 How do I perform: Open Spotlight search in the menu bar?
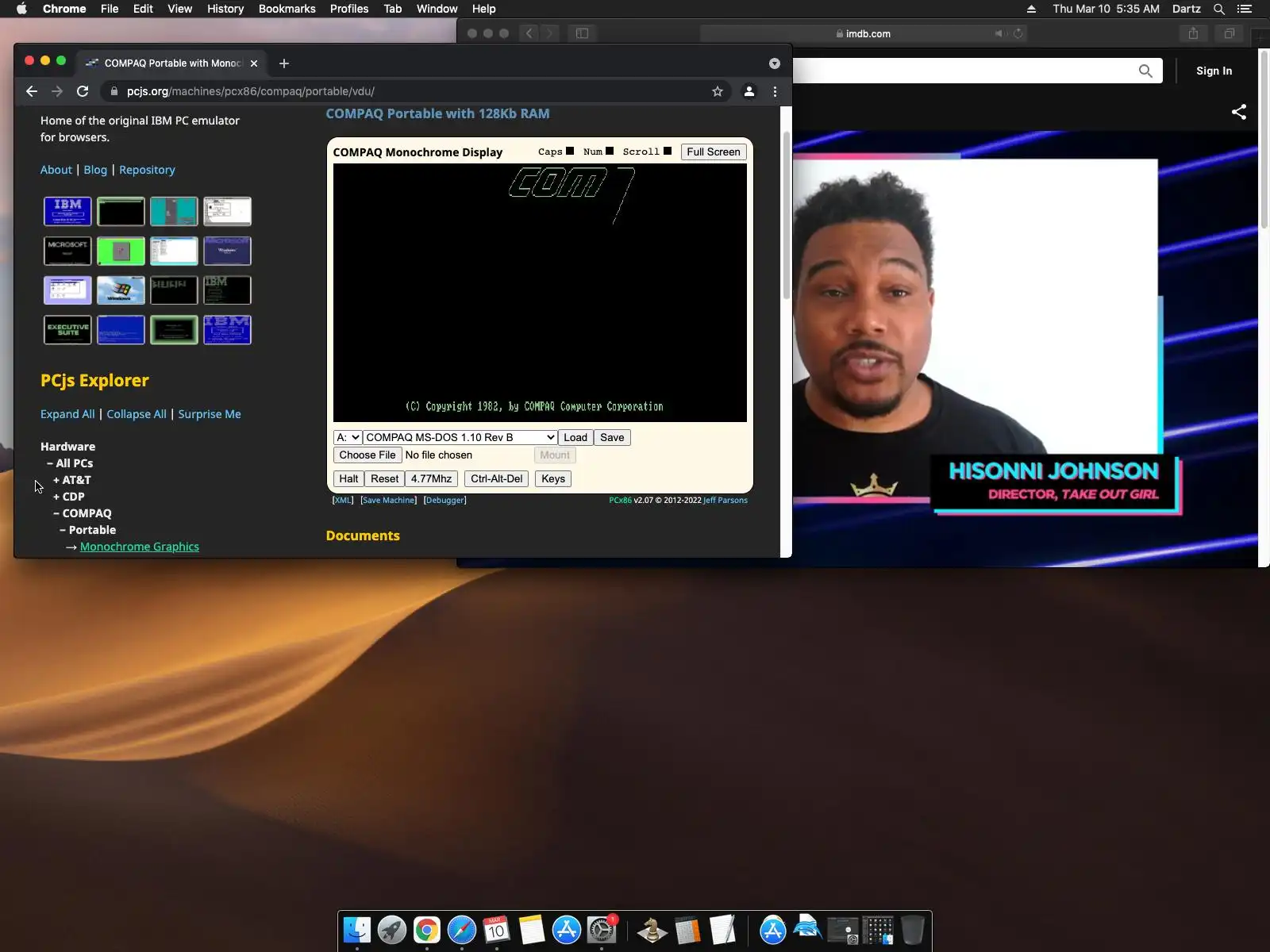click(x=1219, y=9)
